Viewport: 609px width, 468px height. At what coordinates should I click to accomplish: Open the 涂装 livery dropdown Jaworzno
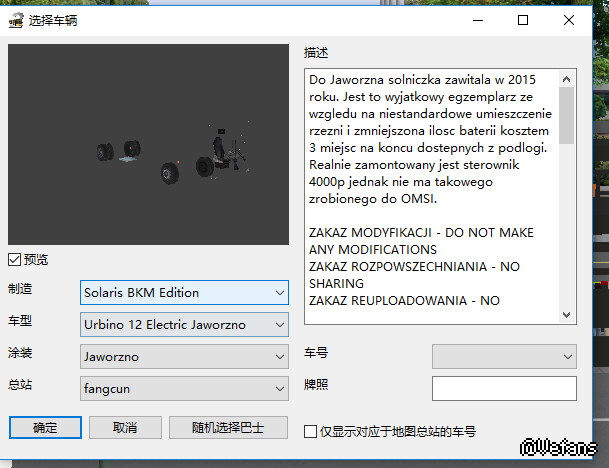[184, 357]
